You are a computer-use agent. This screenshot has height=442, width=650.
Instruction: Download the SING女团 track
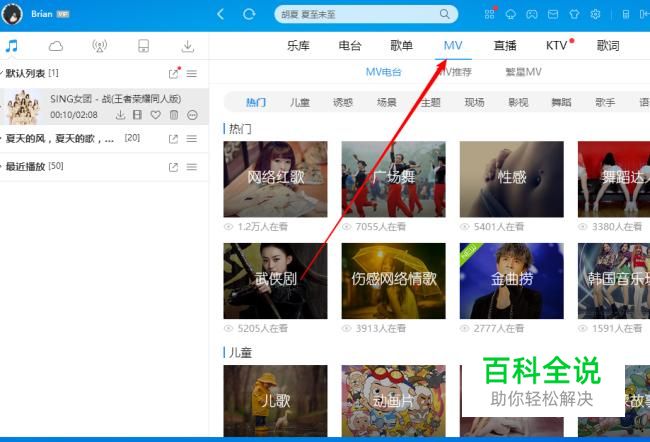(x=120, y=115)
